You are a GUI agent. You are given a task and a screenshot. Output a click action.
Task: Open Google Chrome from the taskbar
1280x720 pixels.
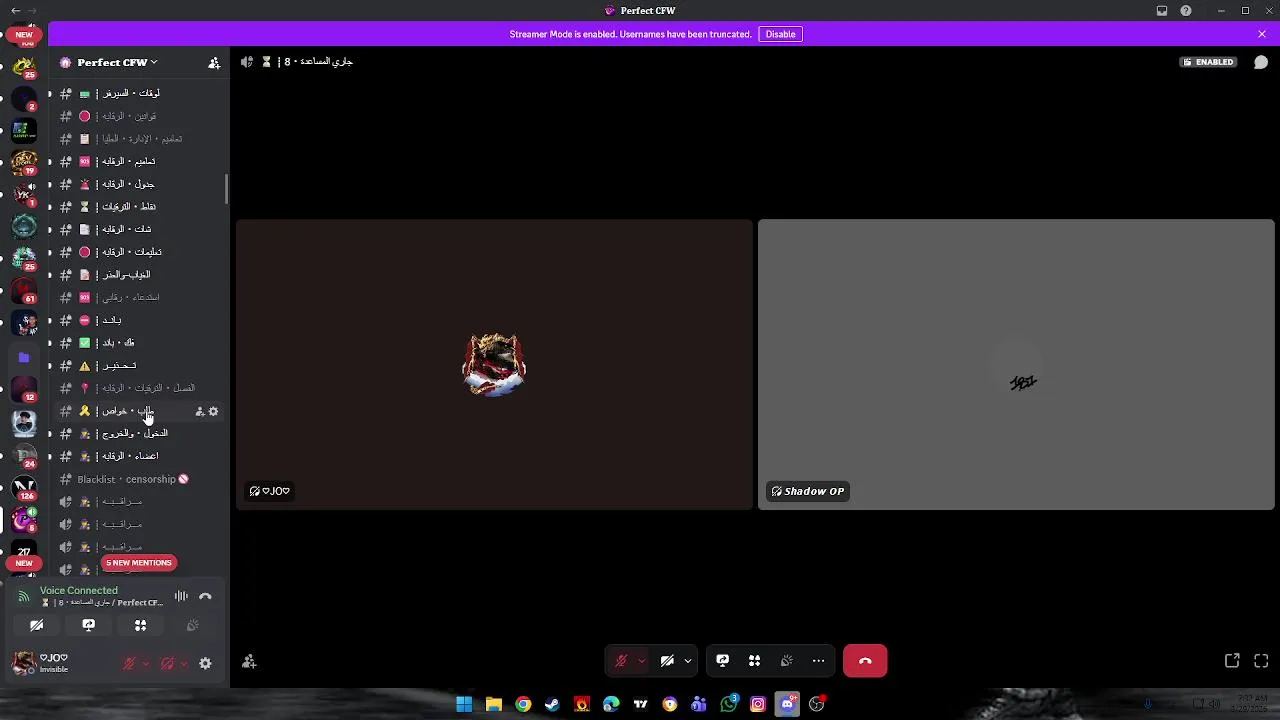coord(523,704)
